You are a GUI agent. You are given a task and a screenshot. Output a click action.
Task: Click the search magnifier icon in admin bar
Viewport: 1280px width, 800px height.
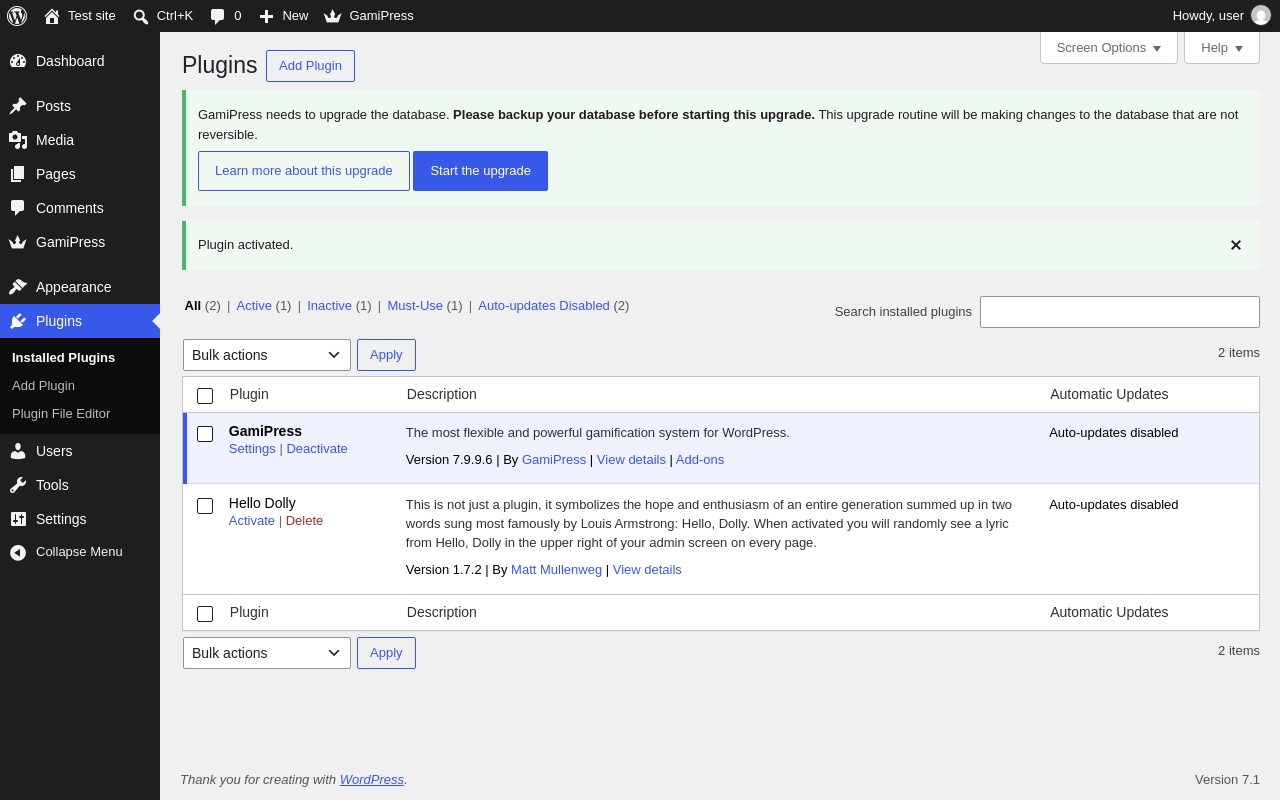(x=141, y=16)
